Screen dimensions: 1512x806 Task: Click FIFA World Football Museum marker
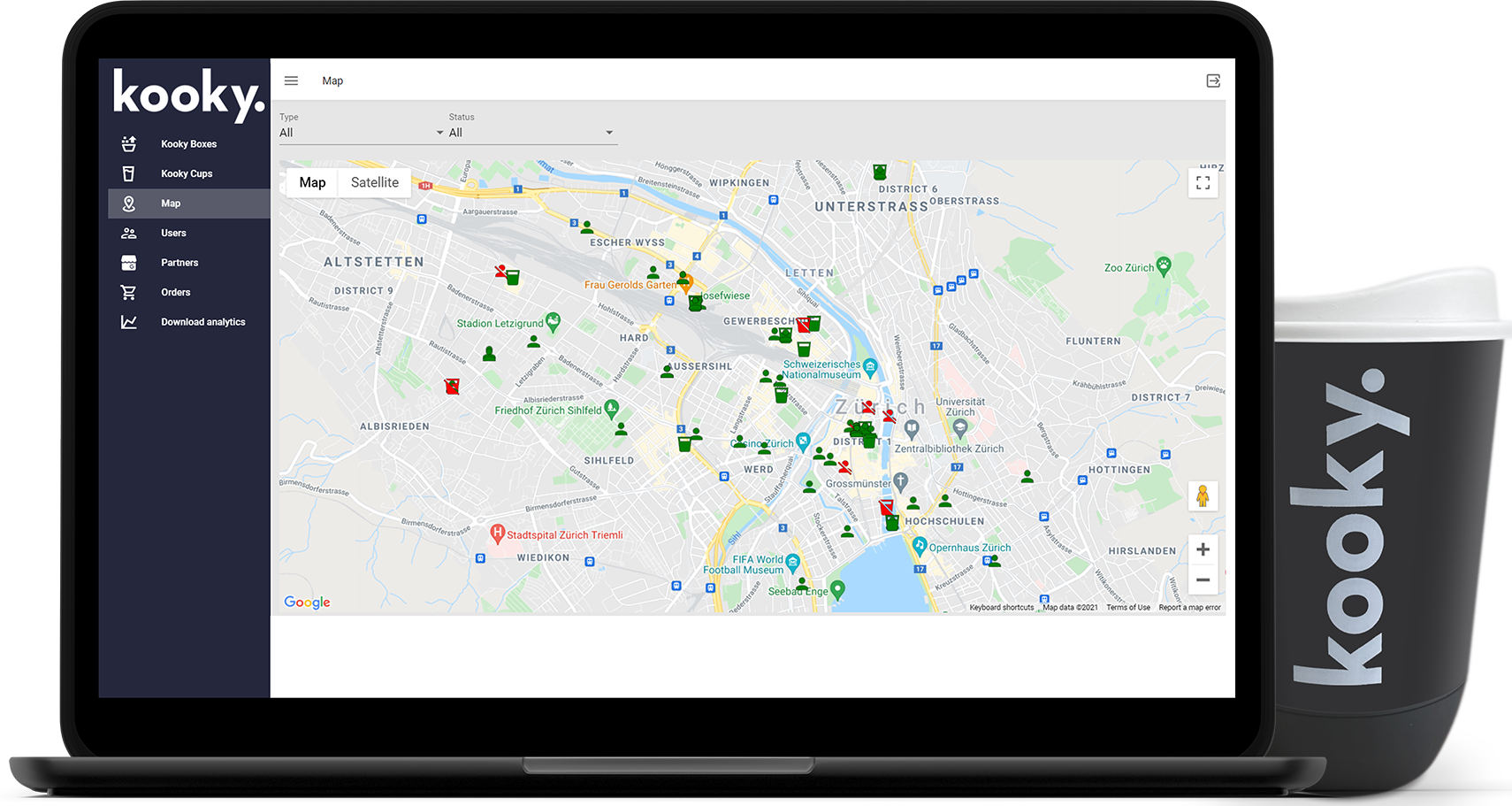(792, 562)
